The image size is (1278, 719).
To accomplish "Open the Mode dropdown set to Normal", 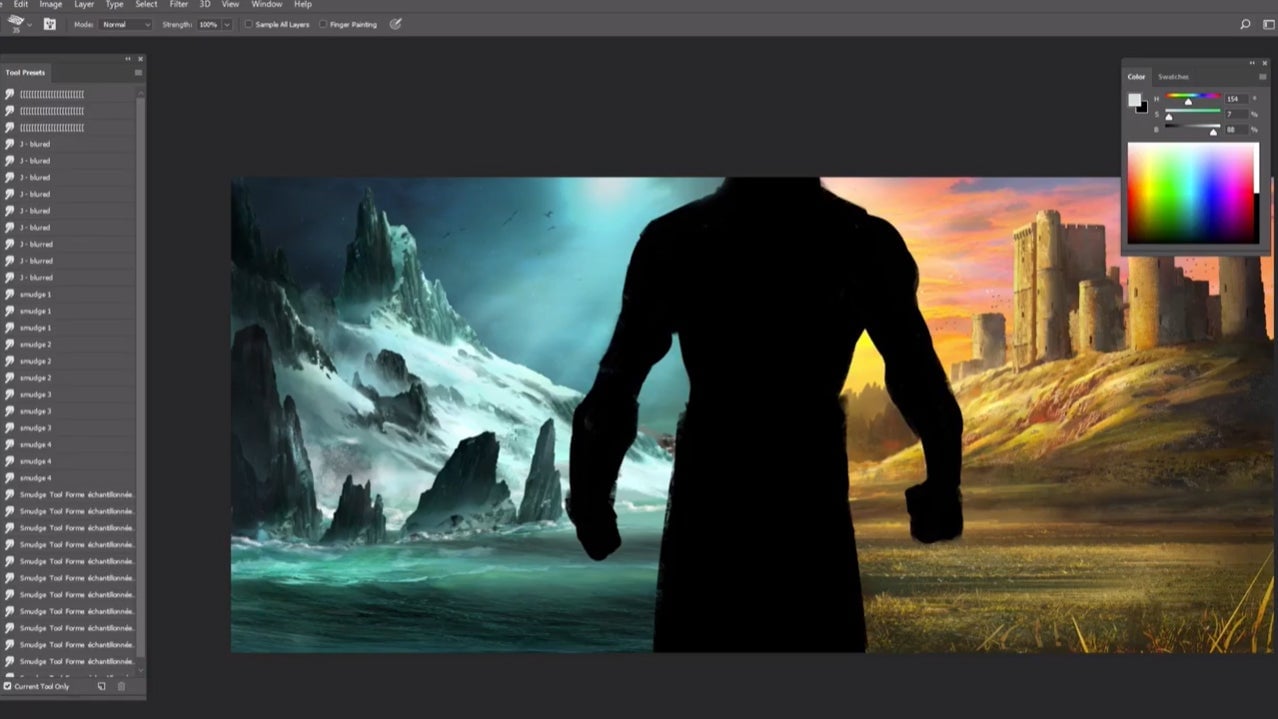I will tap(126, 24).
